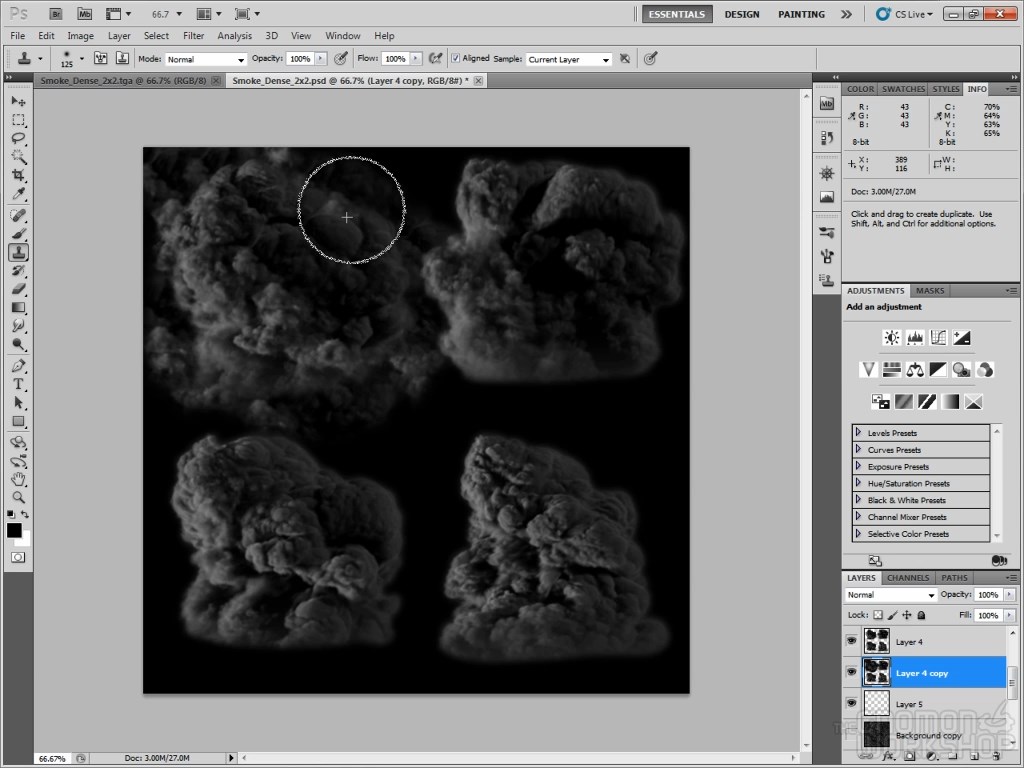This screenshot has width=1024, height=768.
Task: Add a Curves adjustment
Action: pos(938,338)
